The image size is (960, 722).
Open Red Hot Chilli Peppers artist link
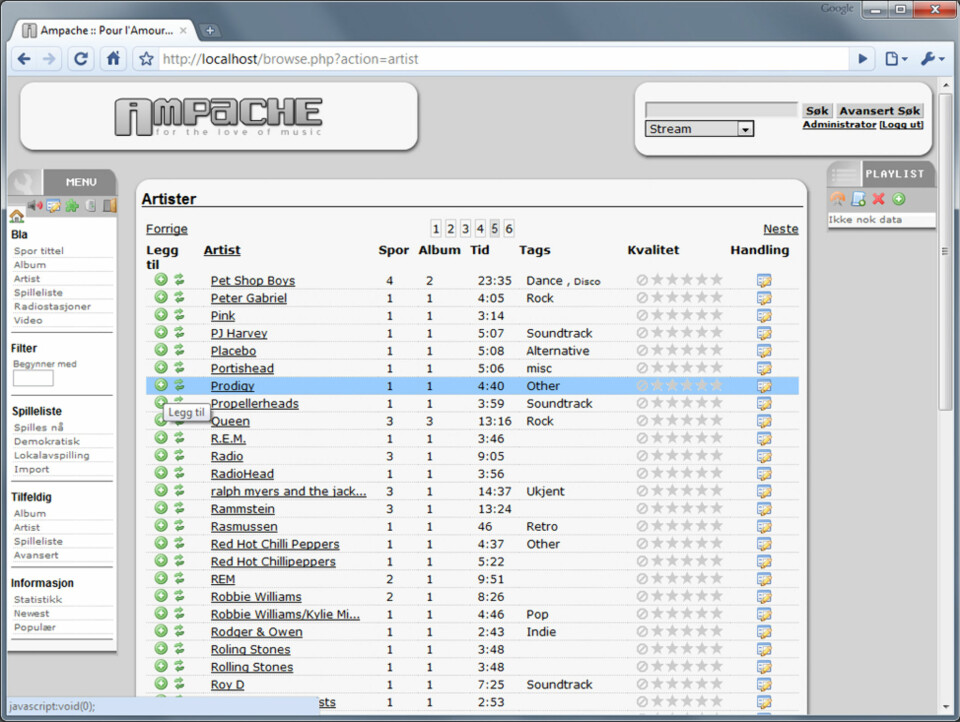pos(275,544)
